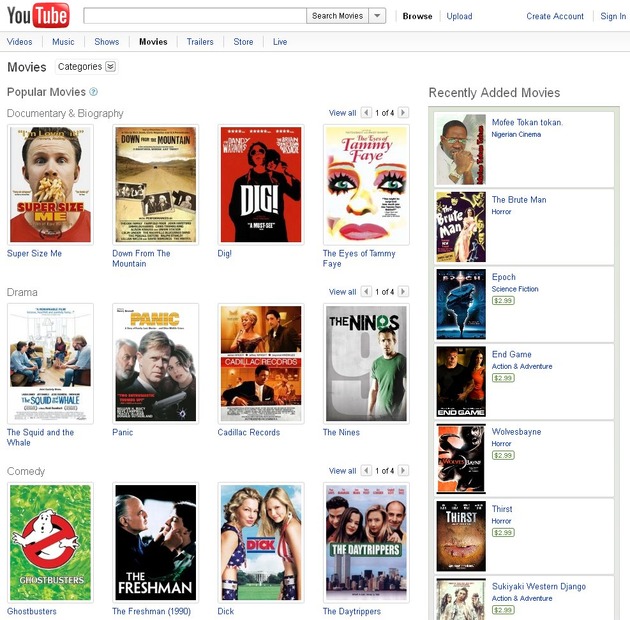This screenshot has height=620, width=630.
Task: Open The Brute Man title link
Action: (x=519, y=200)
